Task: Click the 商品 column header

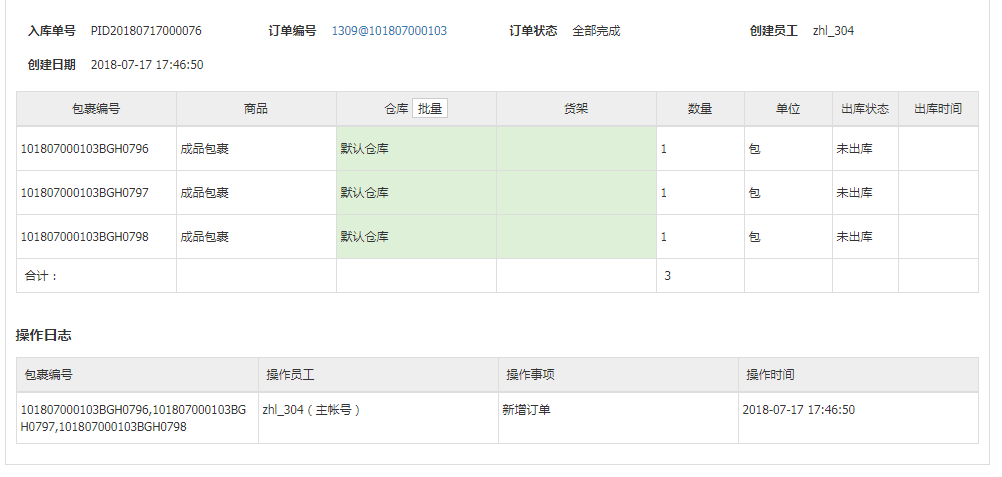Action: (x=256, y=109)
